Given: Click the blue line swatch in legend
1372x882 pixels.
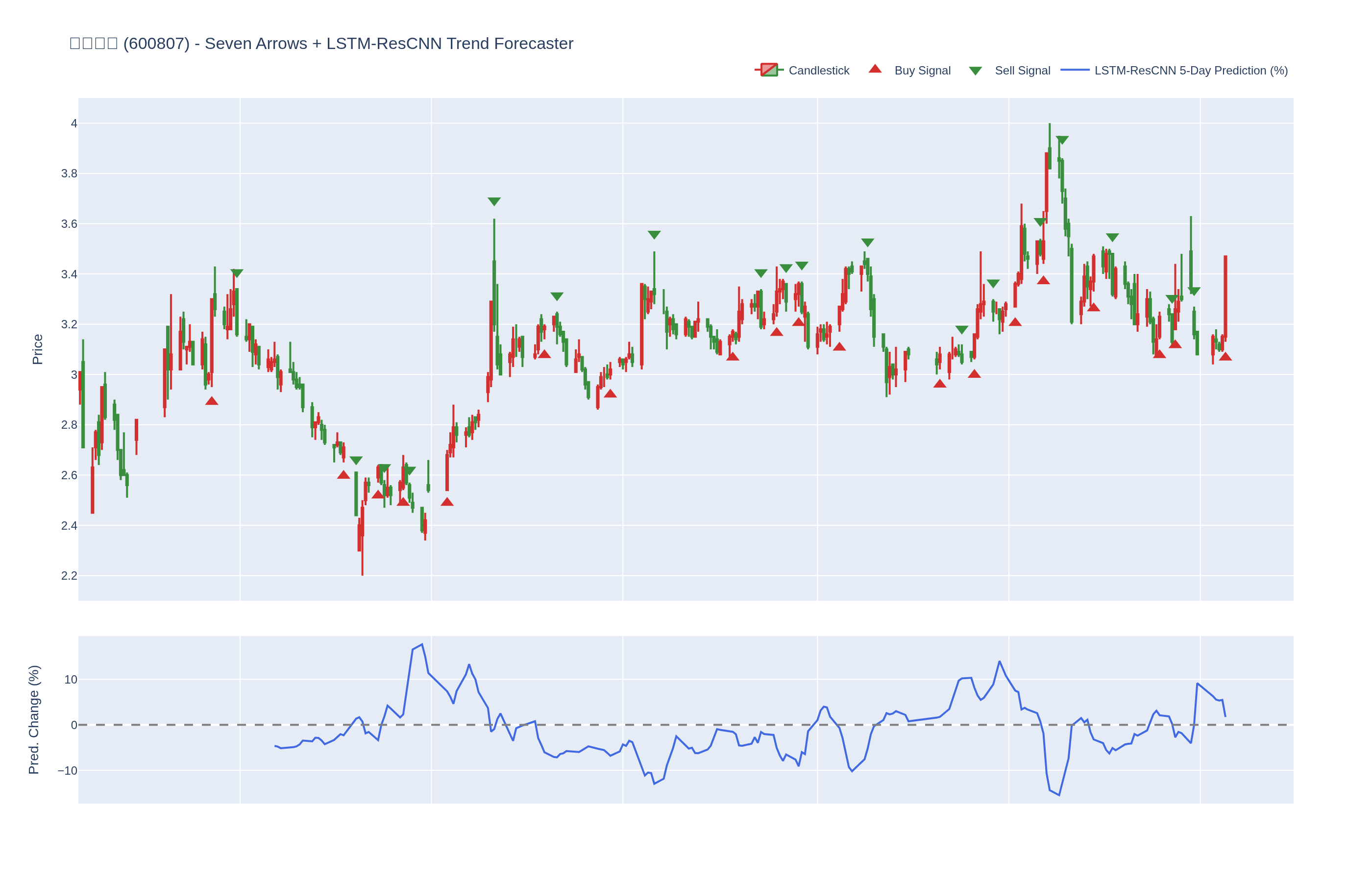Looking at the screenshot, I should pos(1075,70).
